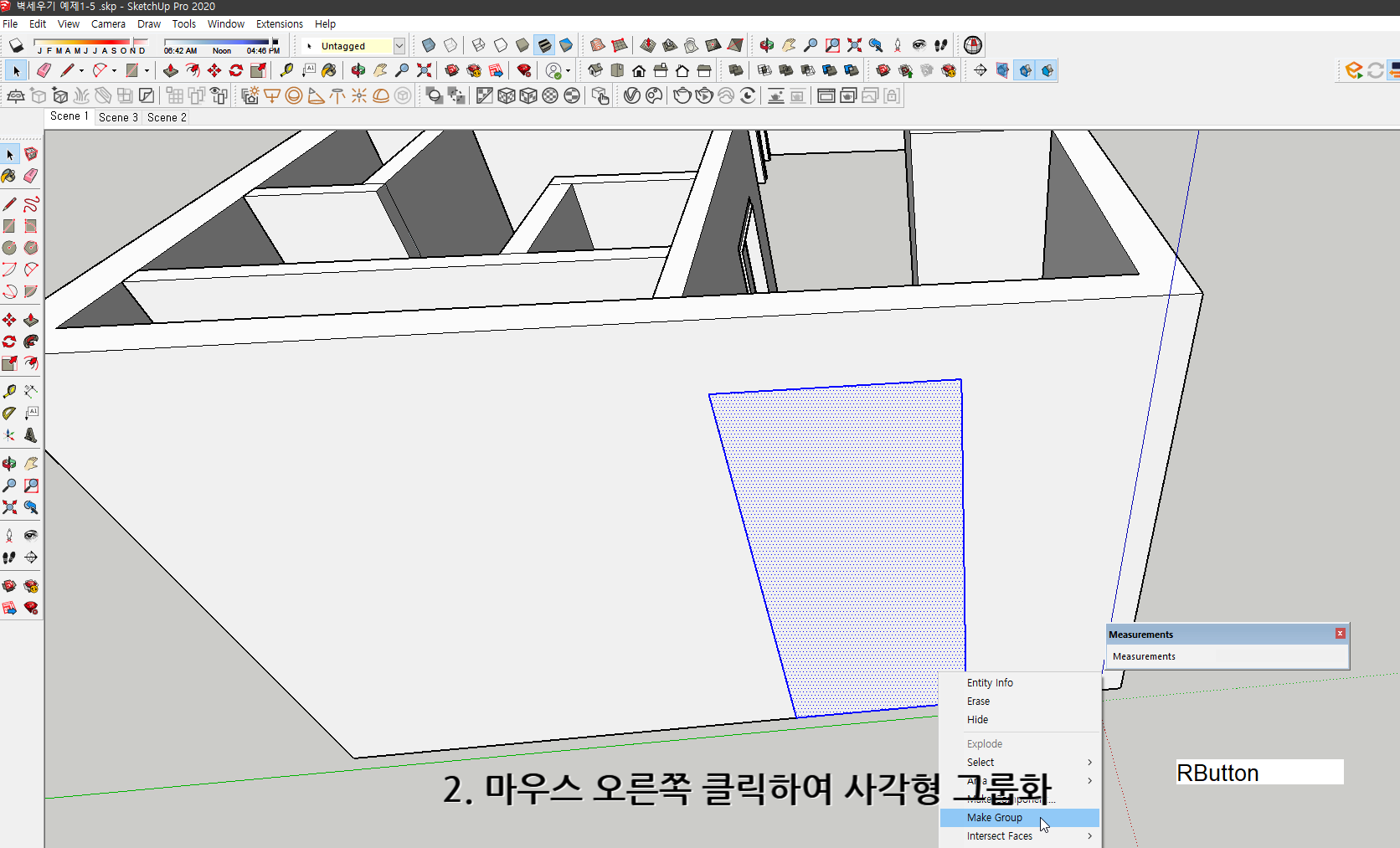Image resolution: width=1400 pixels, height=848 pixels.
Task: Open the Arc tool variants dropdown
Action: [114, 70]
